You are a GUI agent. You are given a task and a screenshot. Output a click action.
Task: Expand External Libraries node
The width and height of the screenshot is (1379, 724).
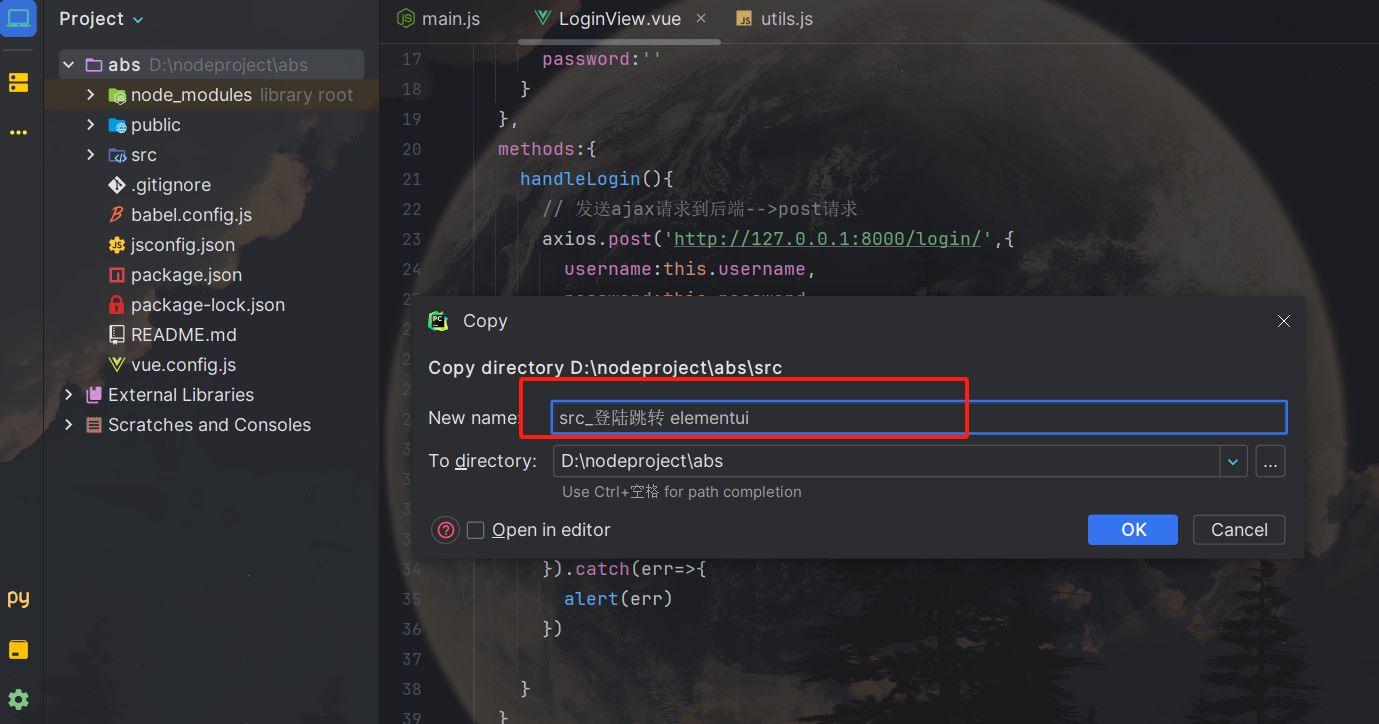click(x=68, y=395)
